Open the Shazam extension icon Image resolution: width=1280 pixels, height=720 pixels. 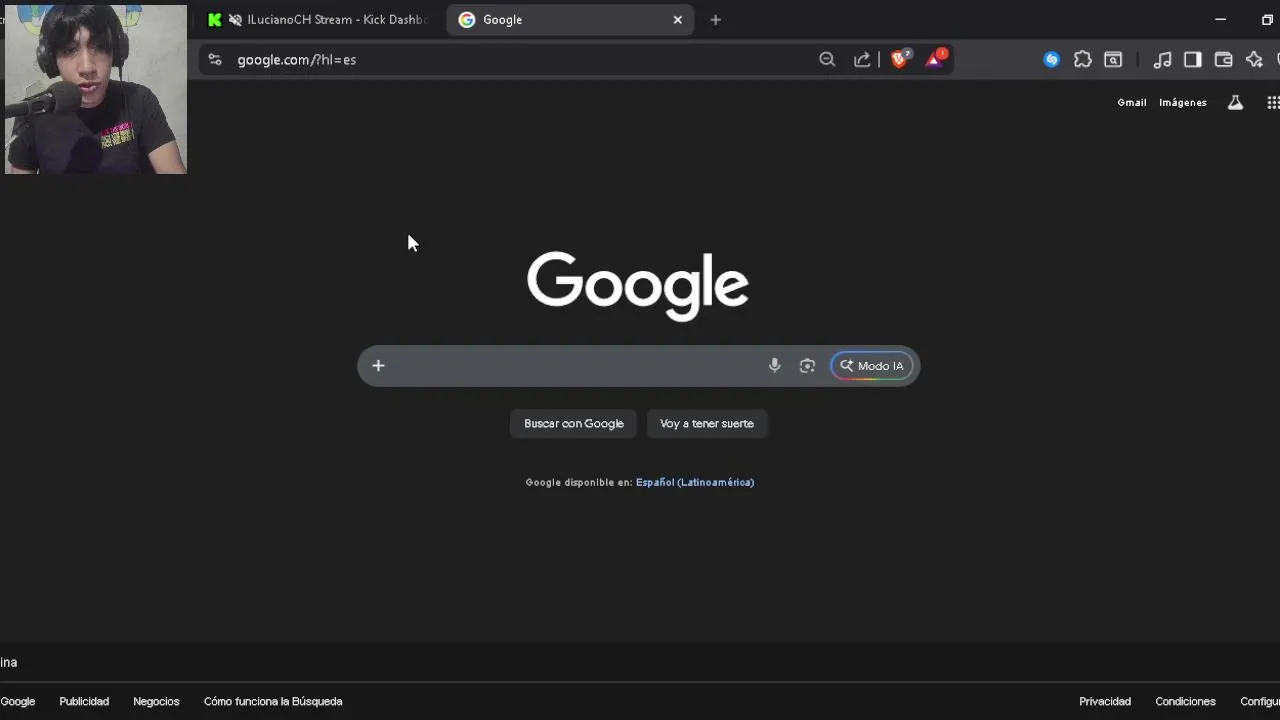(1051, 60)
